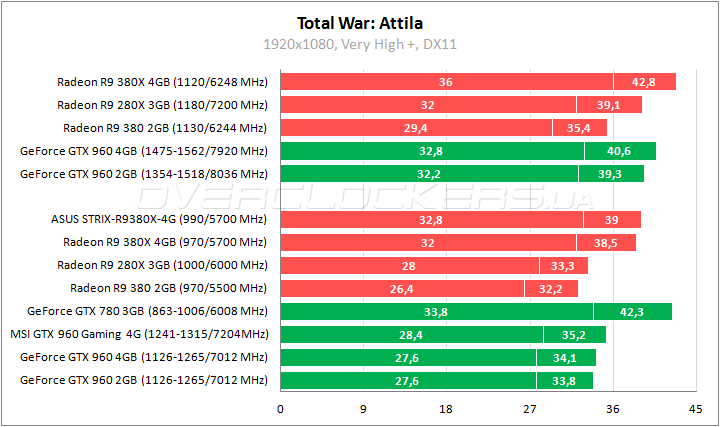Click GeForce GTX 960 2GB (1354-1518/8036 MHz) label

pos(144,174)
